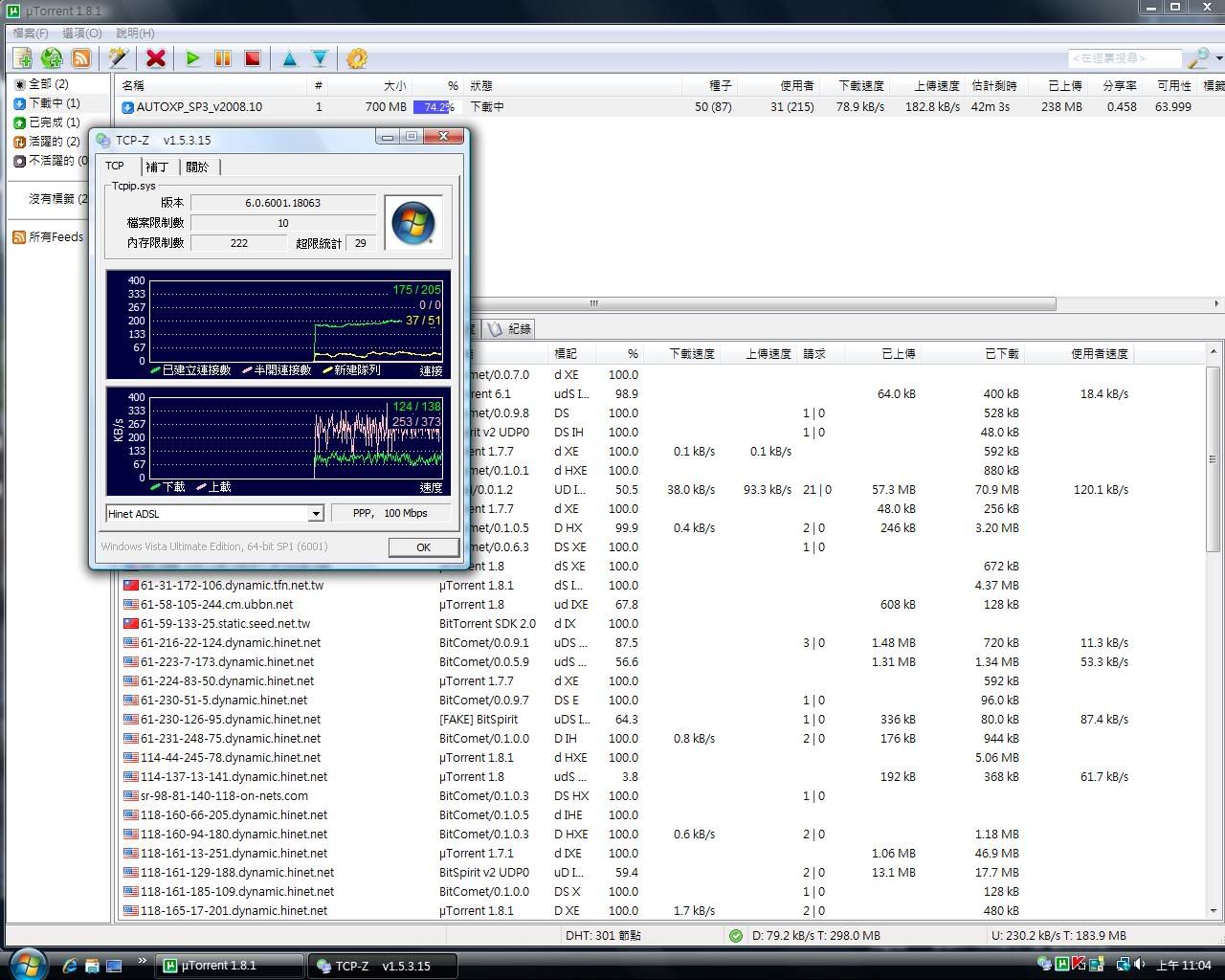Click the connections graph in TCP-Z
Screen dimensions: 1225x980
[278, 324]
